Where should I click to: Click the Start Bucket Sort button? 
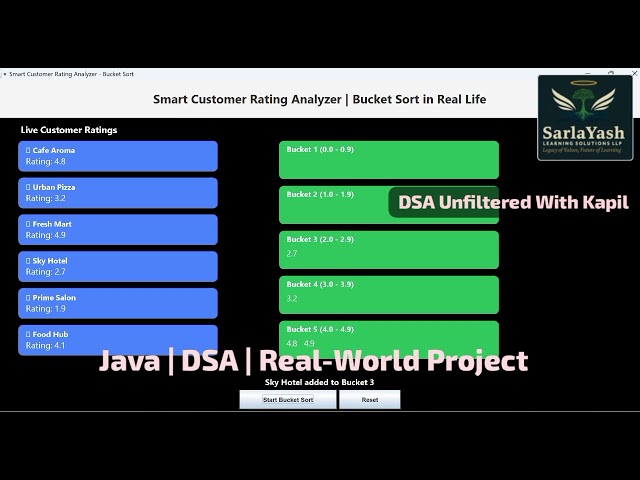click(x=288, y=400)
